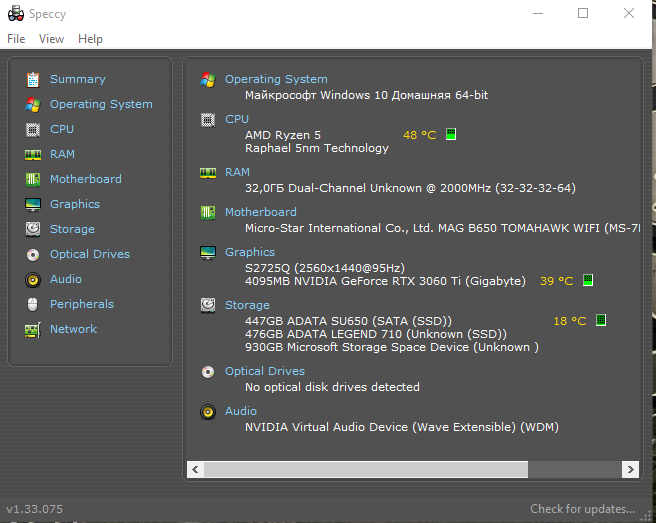
Task: Click the Motherboard icon in main panel
Action: (208, 213)
